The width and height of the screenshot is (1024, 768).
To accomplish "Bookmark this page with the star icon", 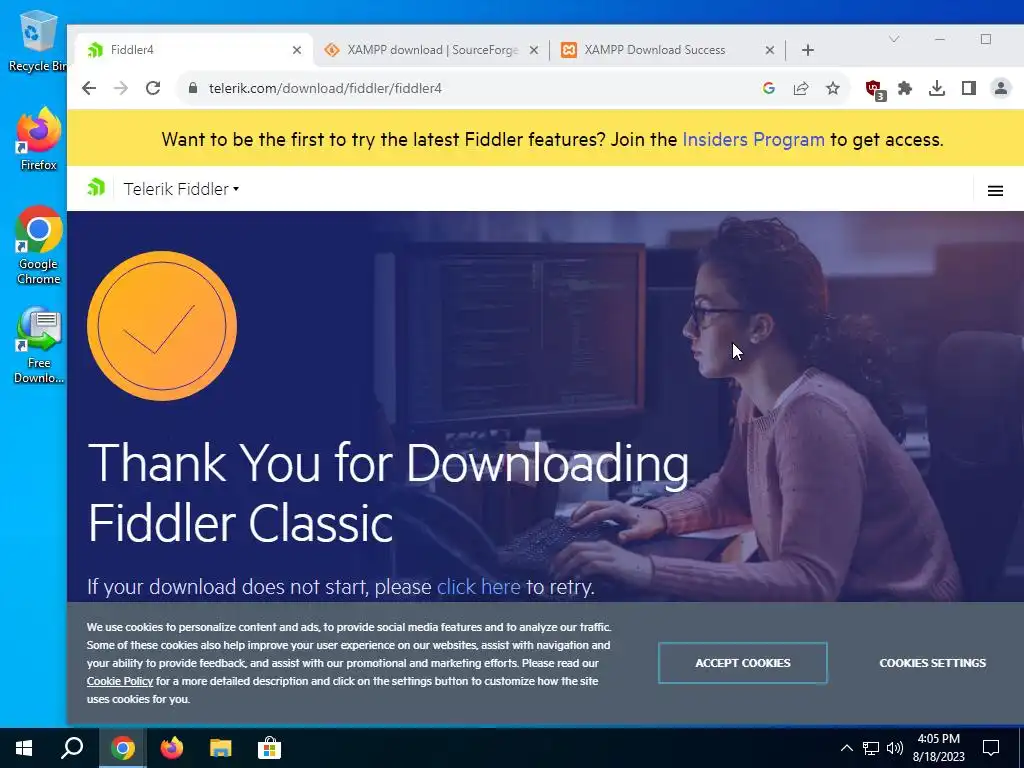I will (833, 88).
